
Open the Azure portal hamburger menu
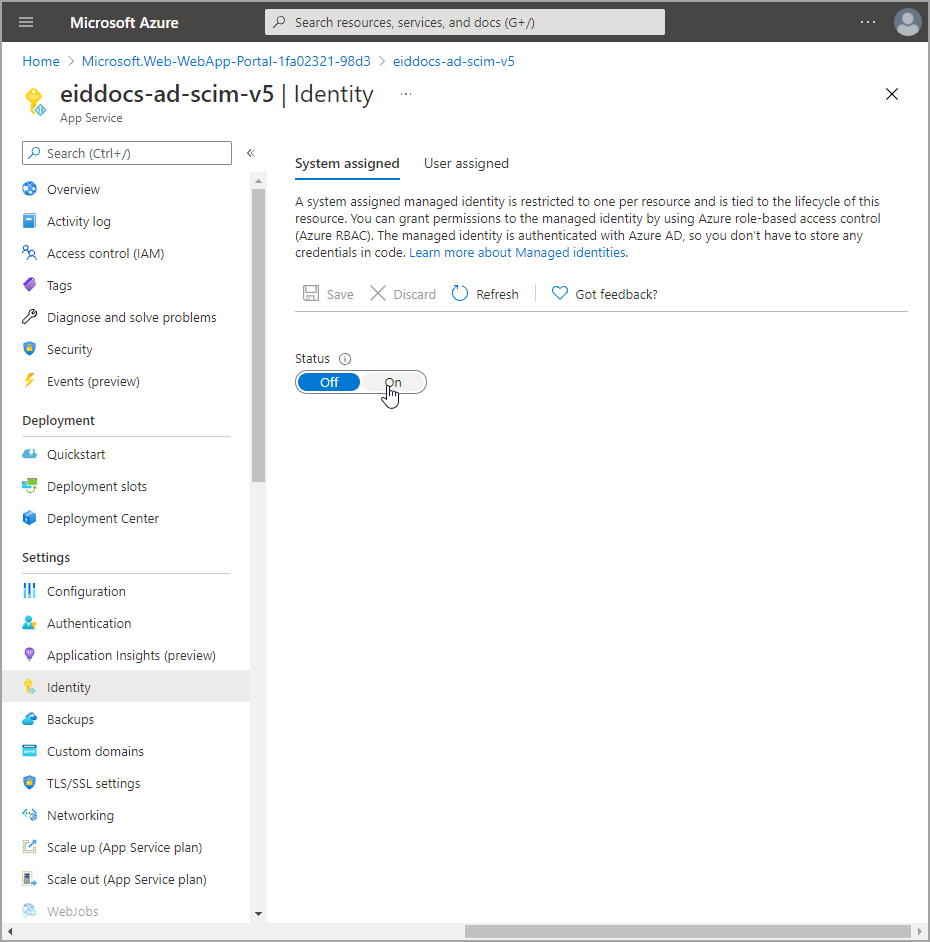tap(26, 22)
